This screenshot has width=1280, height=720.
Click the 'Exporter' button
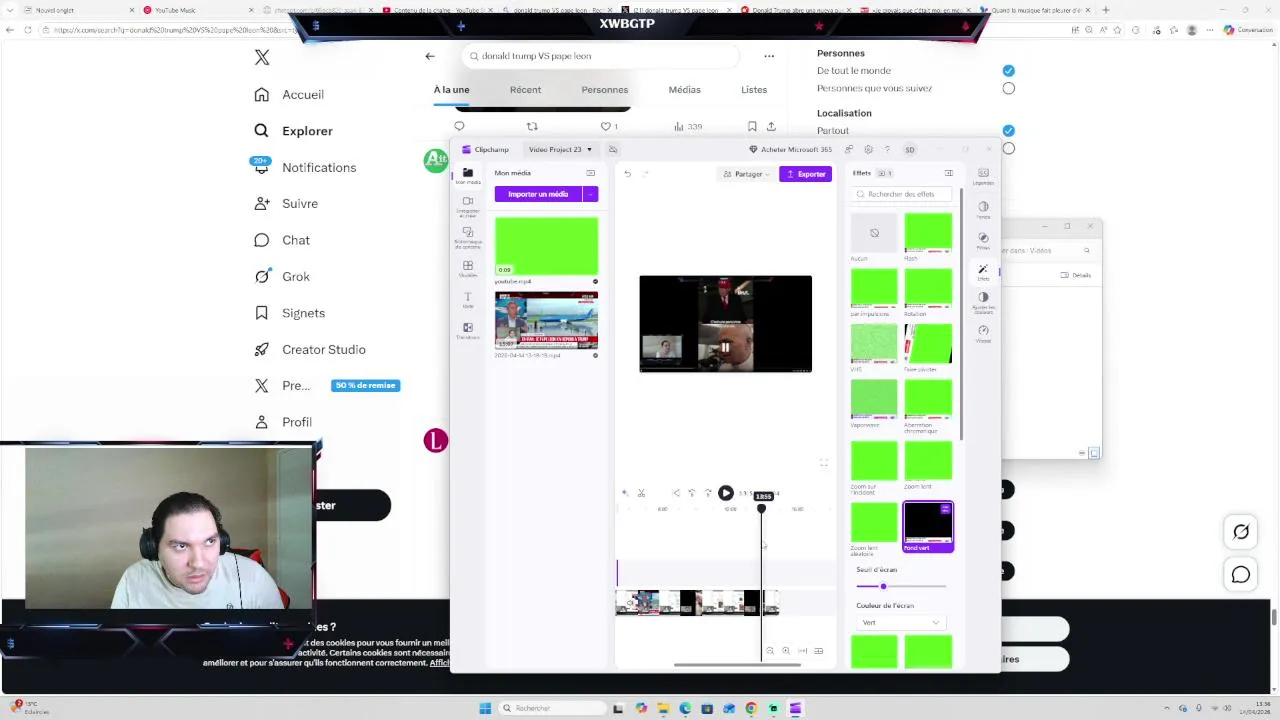coord(805,174)
